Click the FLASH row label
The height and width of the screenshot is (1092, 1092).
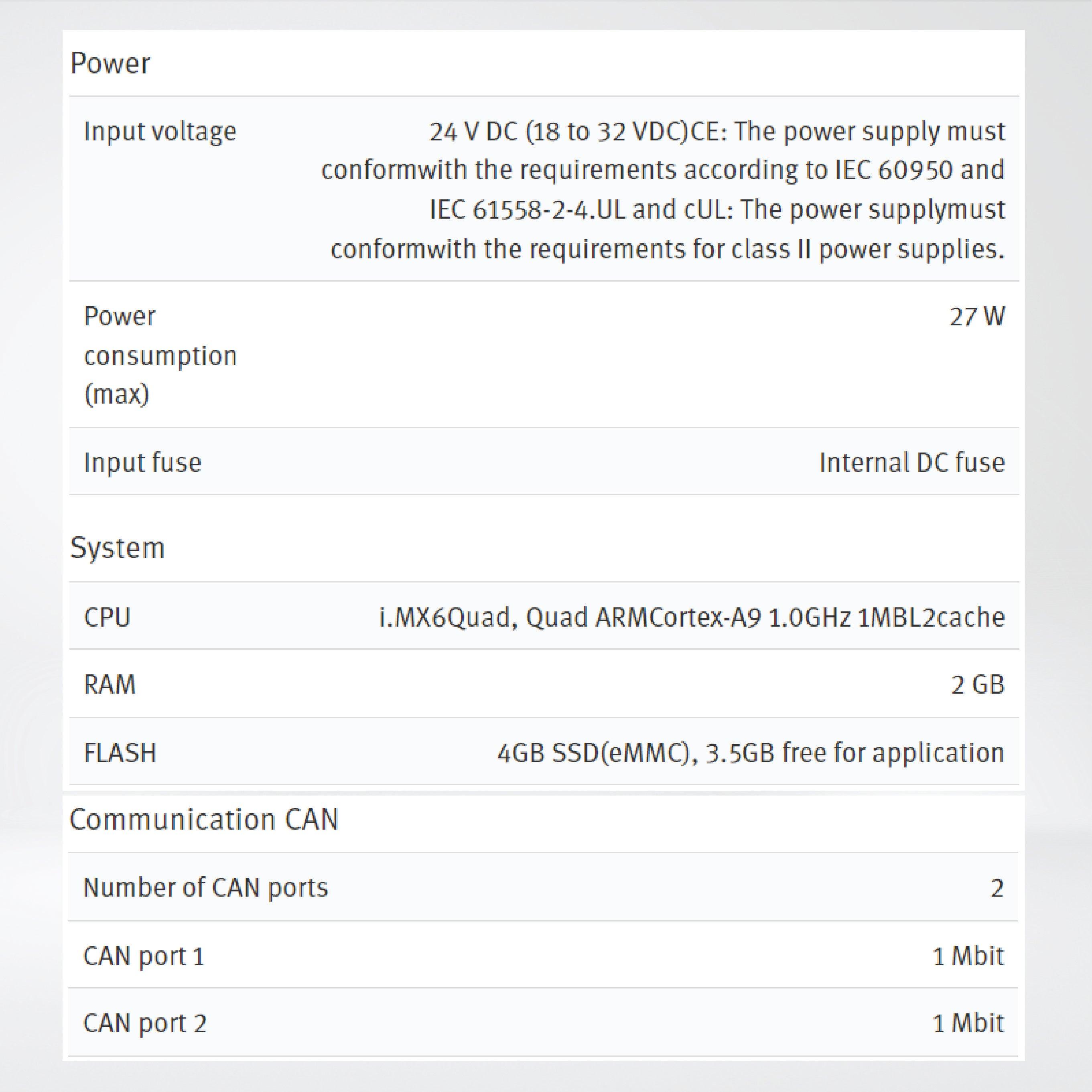(120, 753)
